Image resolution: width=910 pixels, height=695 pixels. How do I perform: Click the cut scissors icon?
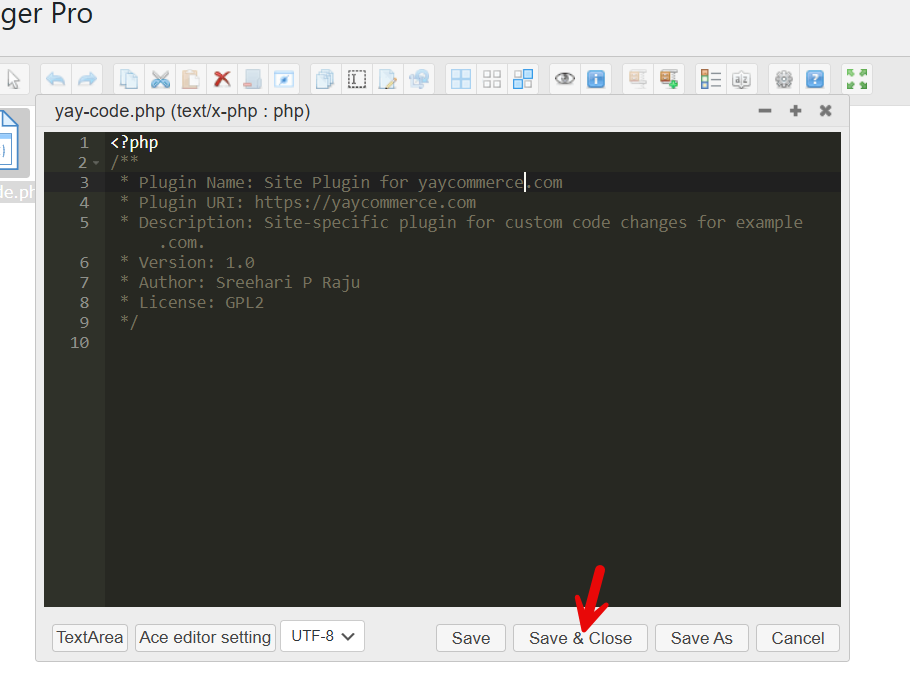160,79
